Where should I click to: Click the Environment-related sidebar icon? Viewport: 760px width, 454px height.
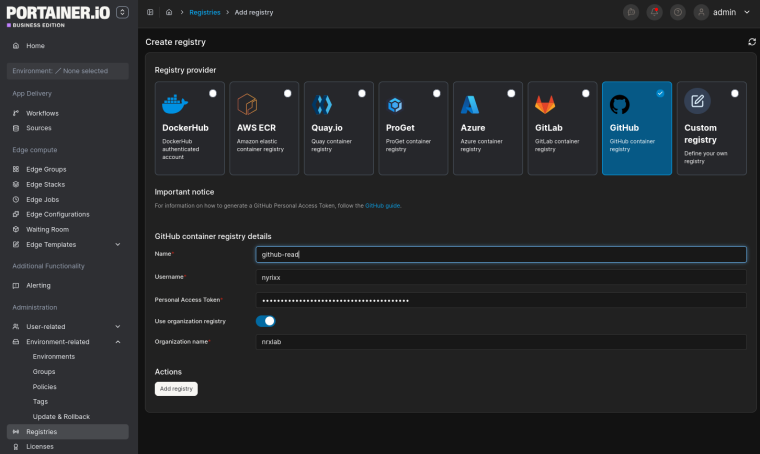click(x=16, y=342)
